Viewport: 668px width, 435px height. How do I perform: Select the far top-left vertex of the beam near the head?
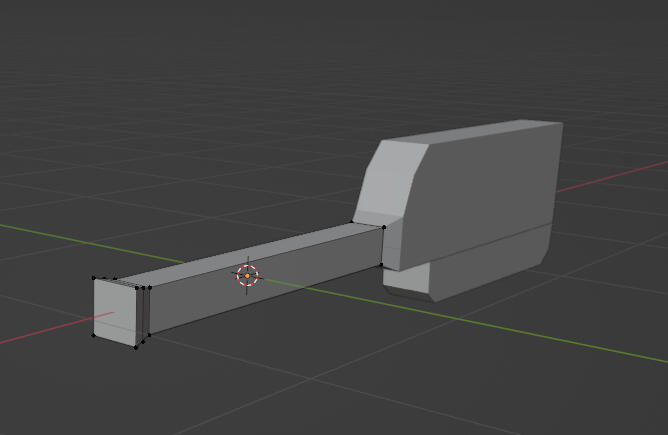[351, 222]
